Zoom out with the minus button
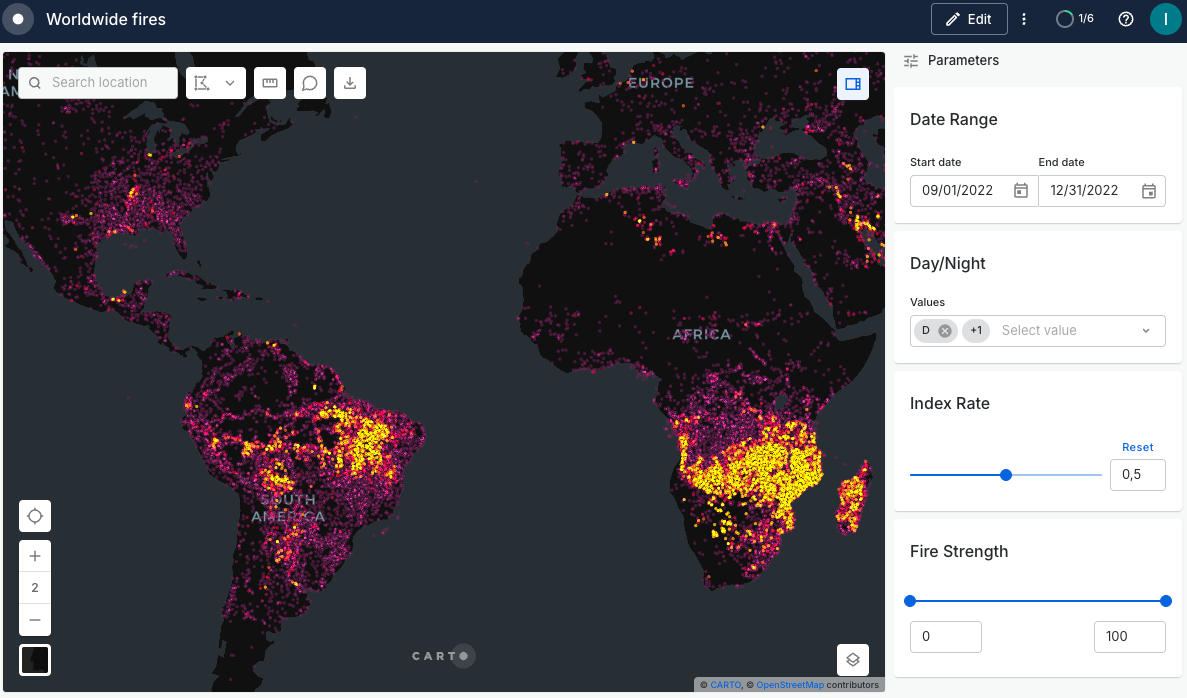Screen dimensions: 1187x698 (35, 620)
